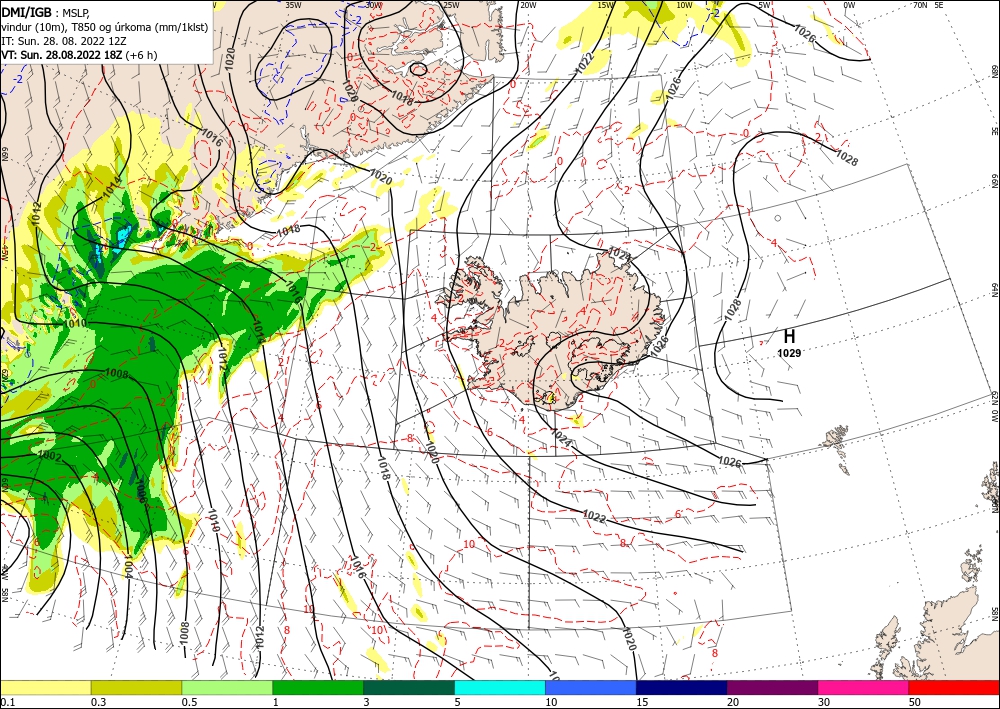Click the legend value 15
The width and height of the screenshot is (1000, 709).
pyautogui.click(x=642, y=703)
